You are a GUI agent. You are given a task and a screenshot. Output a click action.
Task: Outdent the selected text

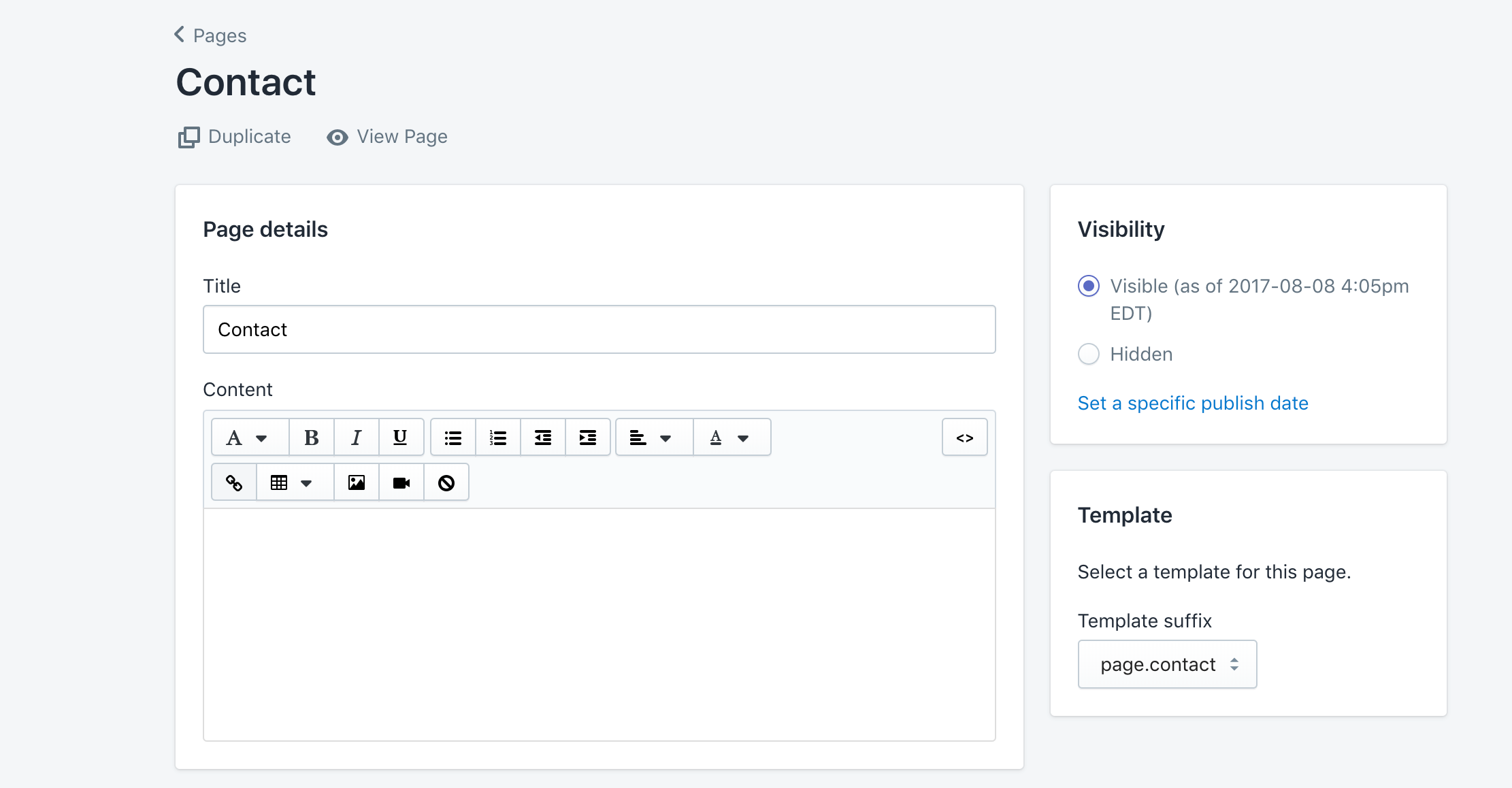coord(543,438)
